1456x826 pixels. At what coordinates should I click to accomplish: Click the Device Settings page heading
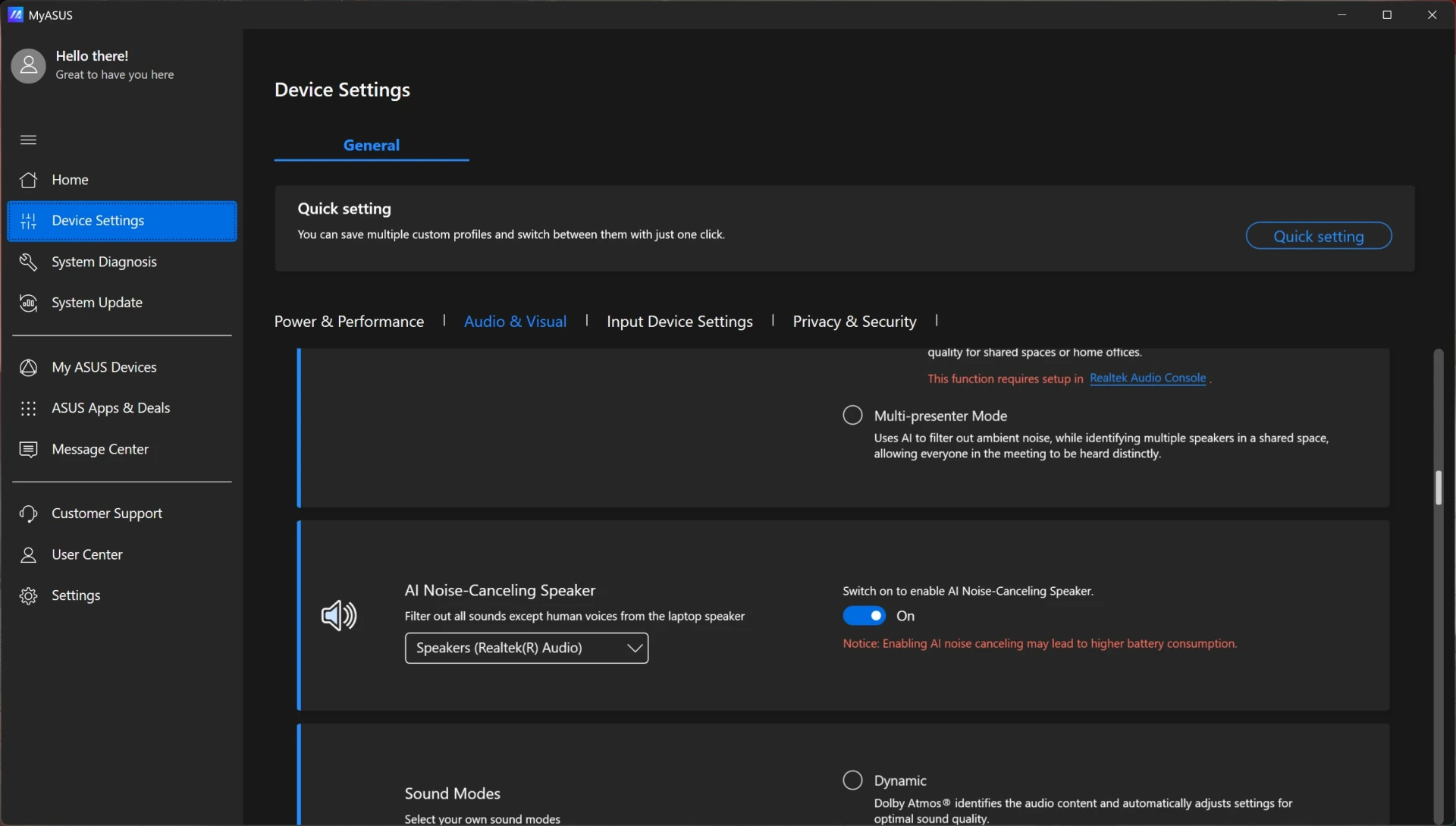pos(342,90)
